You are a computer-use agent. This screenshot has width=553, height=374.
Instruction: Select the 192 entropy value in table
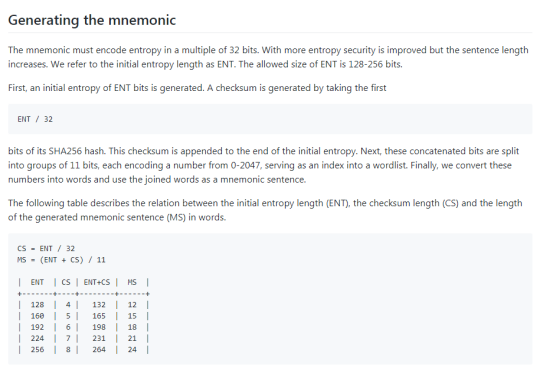tap(37, 327)
